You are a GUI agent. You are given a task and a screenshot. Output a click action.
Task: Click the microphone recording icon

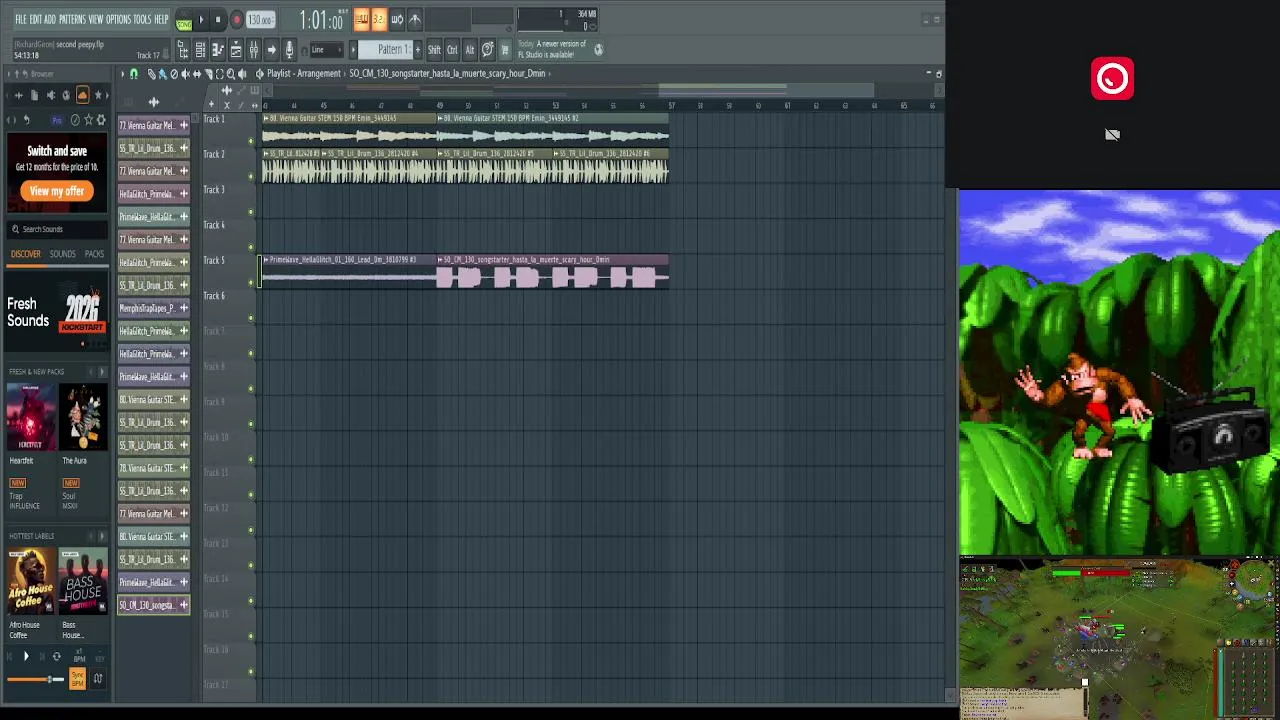(x=289, y=50)
